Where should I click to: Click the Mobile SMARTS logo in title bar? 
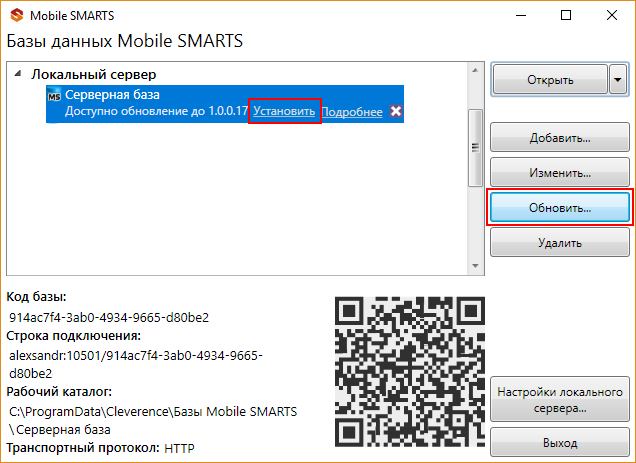(17, 15)
